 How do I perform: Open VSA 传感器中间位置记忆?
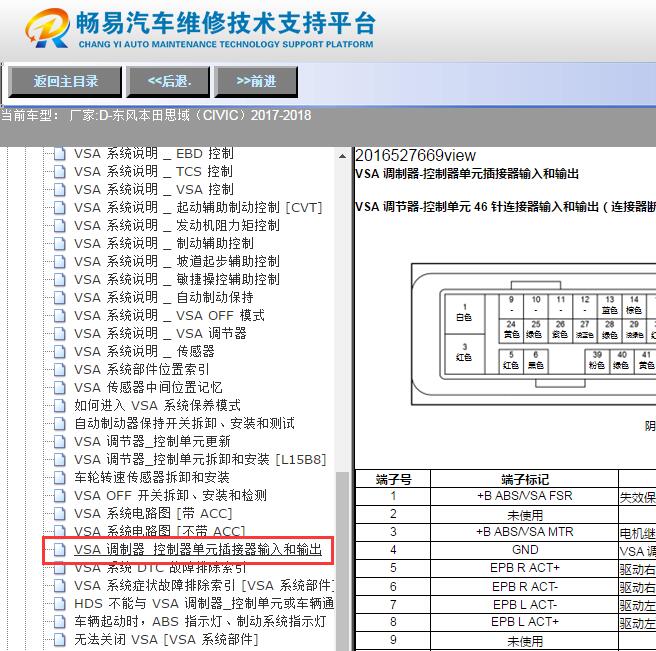(x=148, y=387)
